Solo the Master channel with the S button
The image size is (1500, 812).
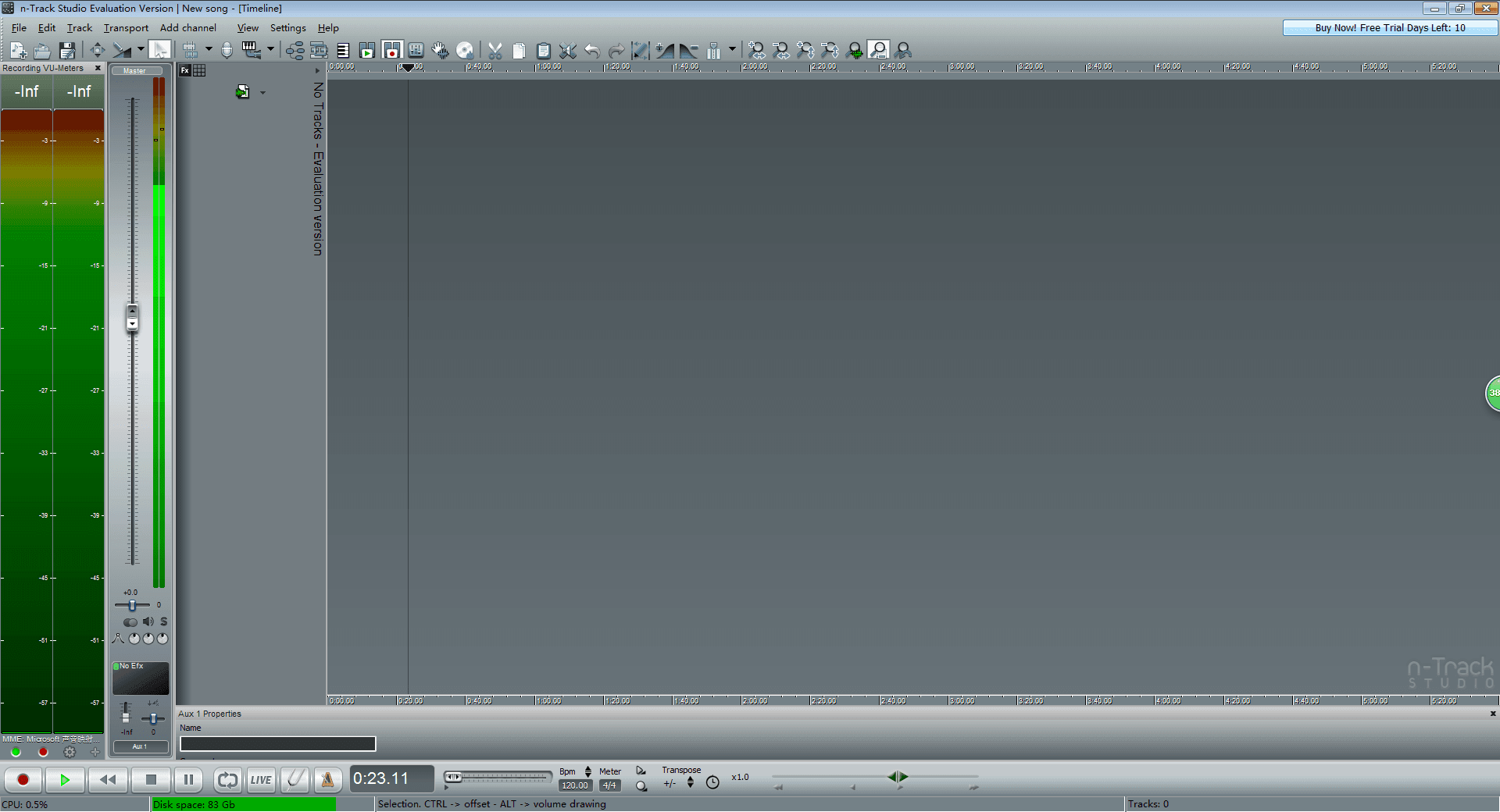click(163, 621)
